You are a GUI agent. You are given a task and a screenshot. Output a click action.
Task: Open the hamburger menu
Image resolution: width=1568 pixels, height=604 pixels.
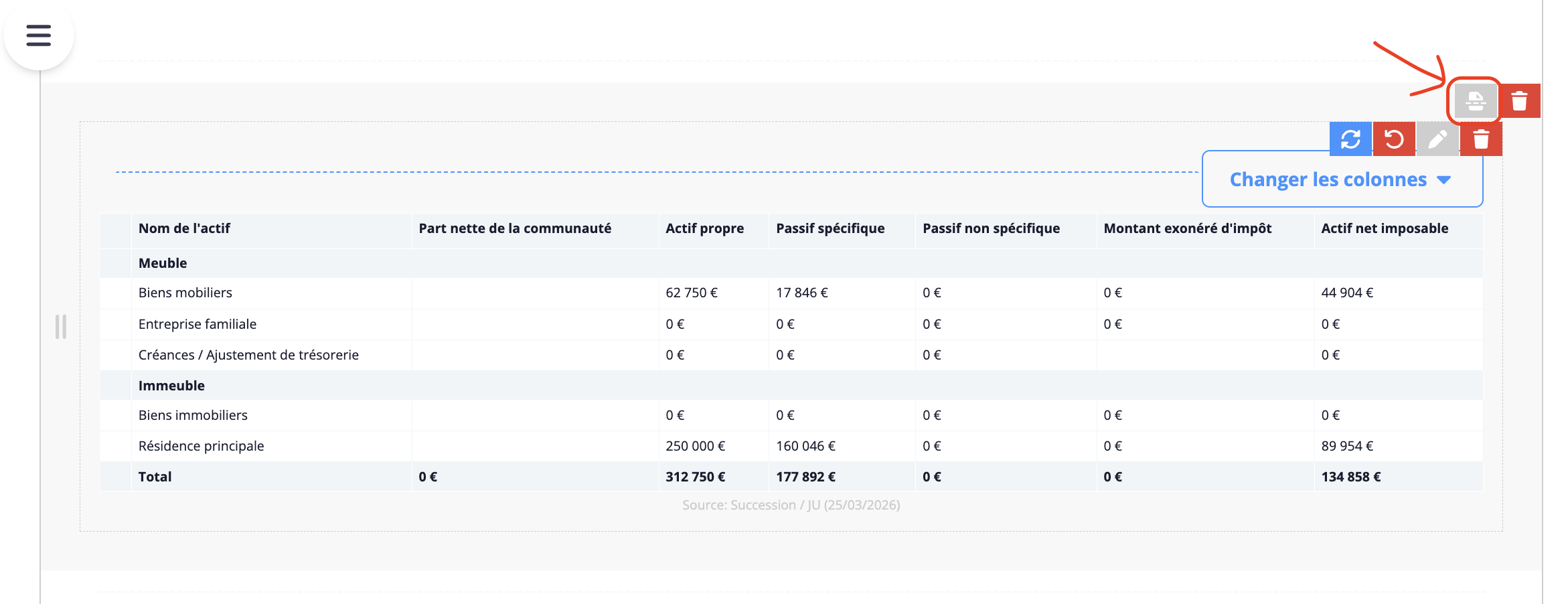click(x=39, y=35)
